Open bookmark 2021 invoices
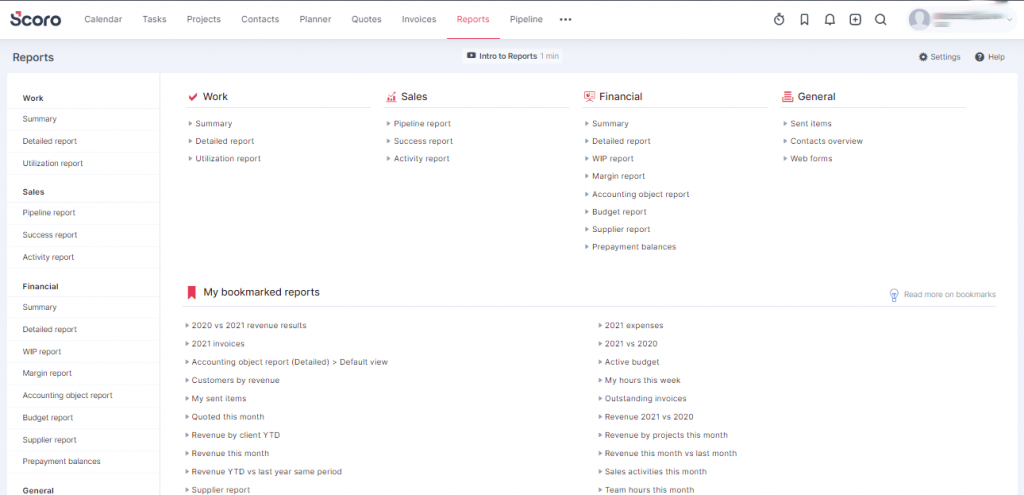Viewport: 1024px width, 495px height. (x=218, y=343)
